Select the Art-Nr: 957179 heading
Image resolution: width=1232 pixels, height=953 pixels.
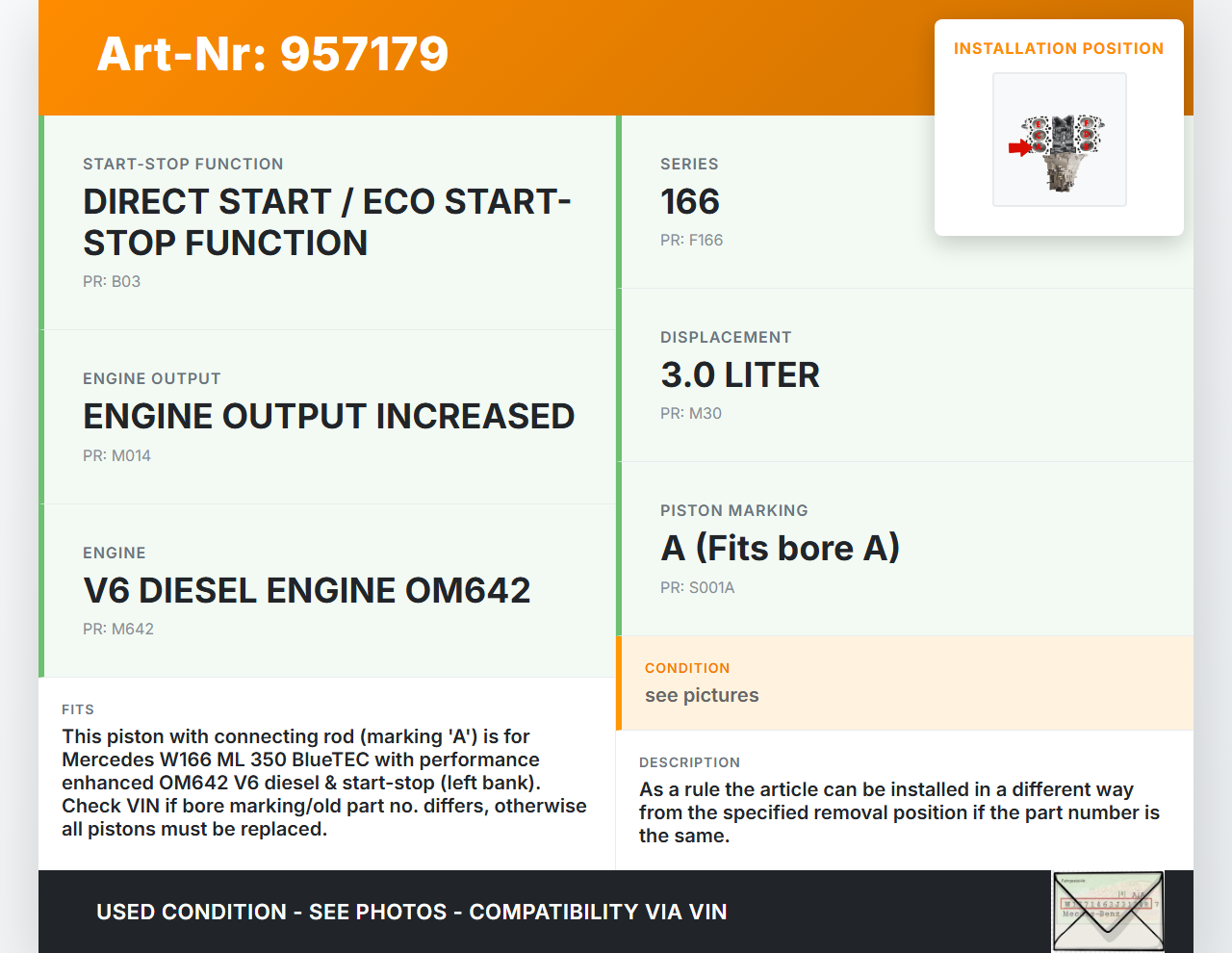(x=272, y=54)
